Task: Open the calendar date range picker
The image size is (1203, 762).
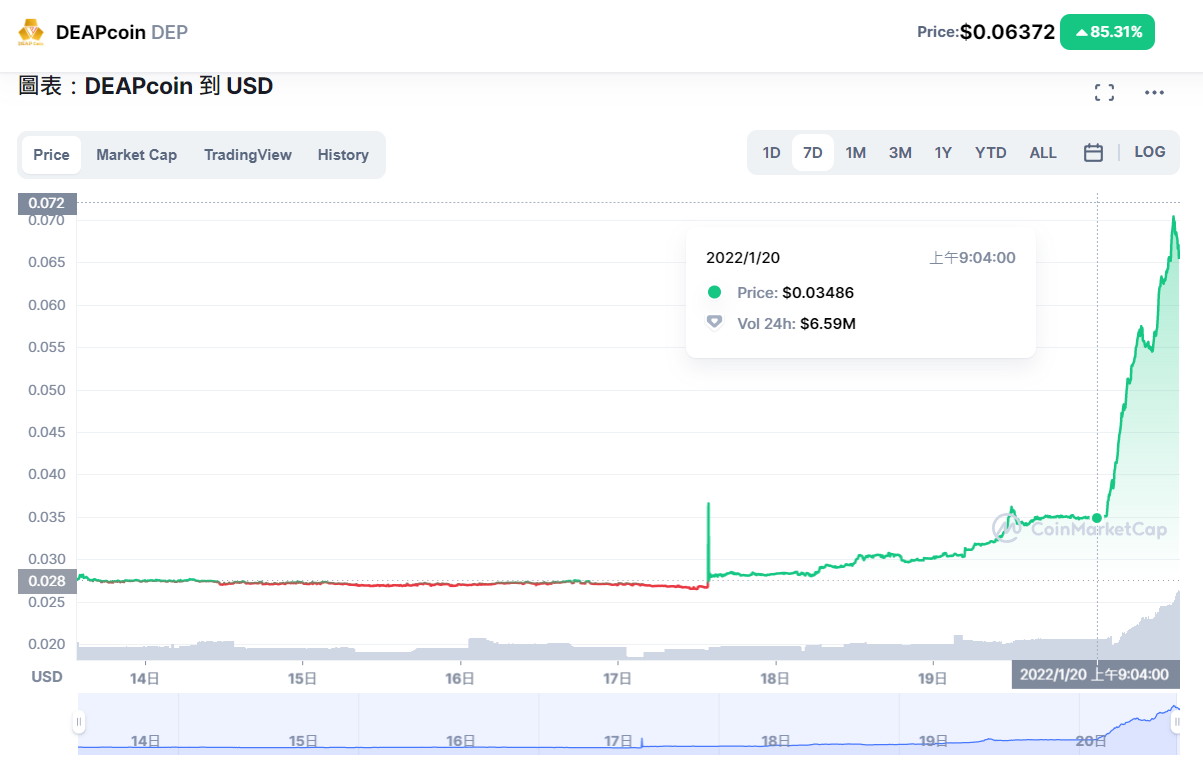Action: tap(1093, 153)
